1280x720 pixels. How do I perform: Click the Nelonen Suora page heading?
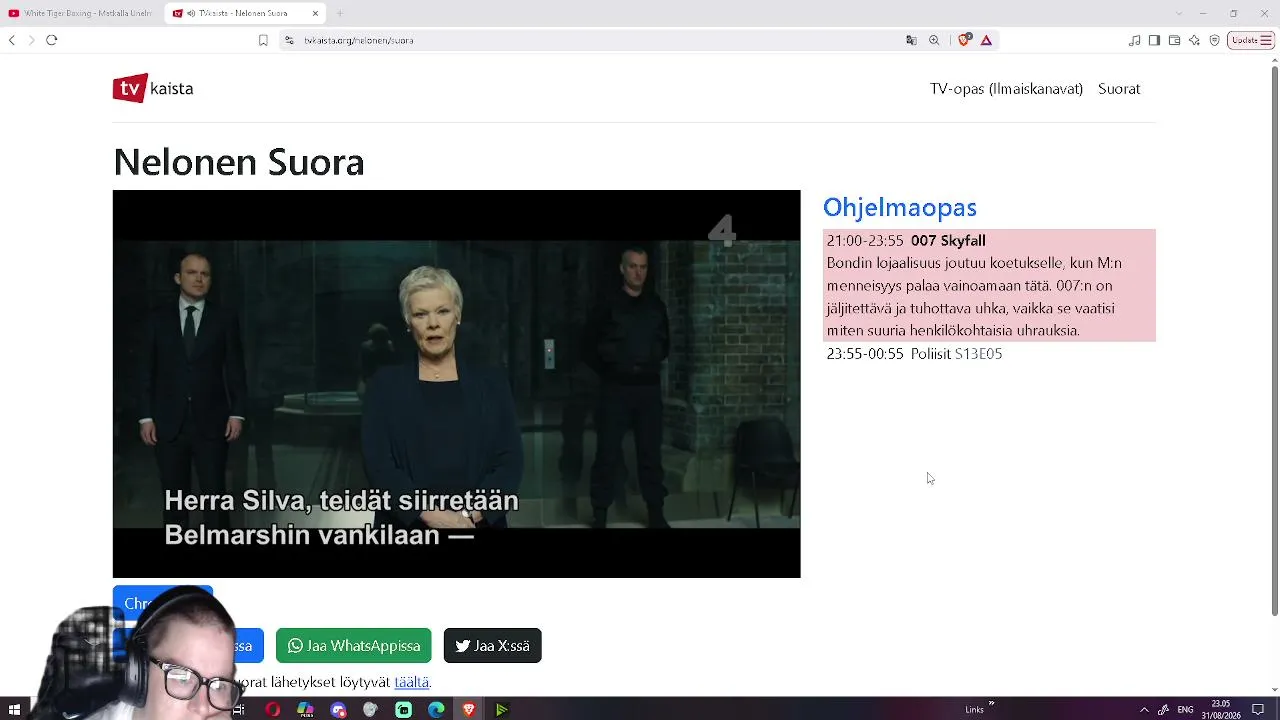pyautogui.click(x=239, y=162)
